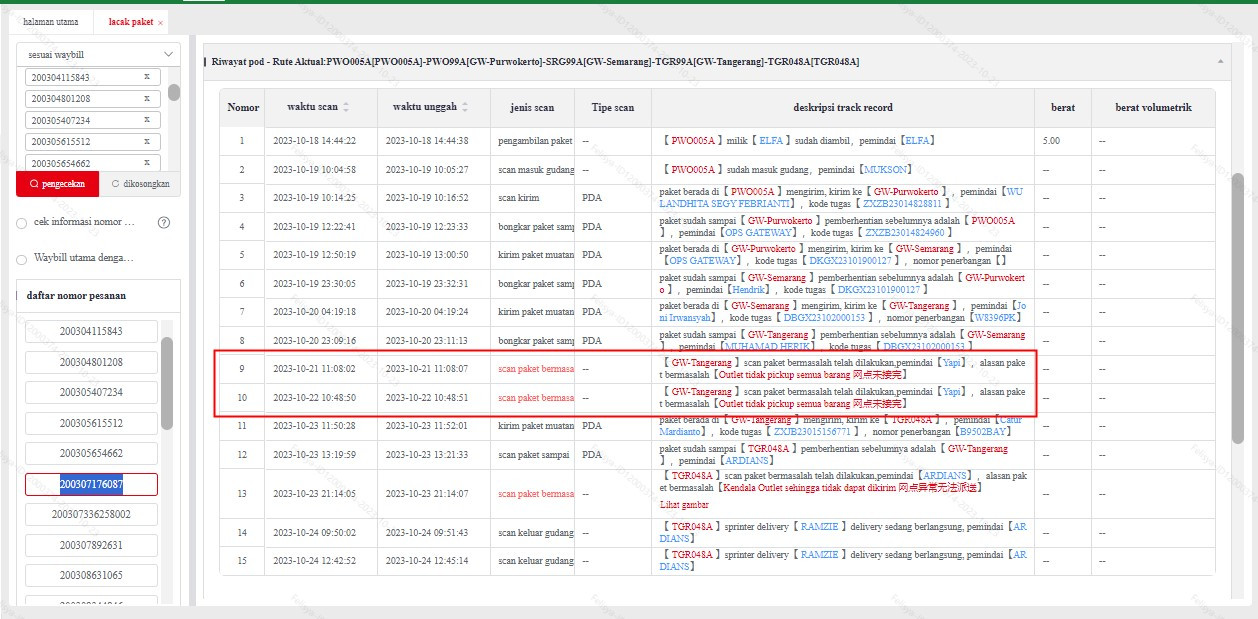Select order 200307336258002 in daftar nomor pesanan
The image size is (1258, 619).
(91, 514)
